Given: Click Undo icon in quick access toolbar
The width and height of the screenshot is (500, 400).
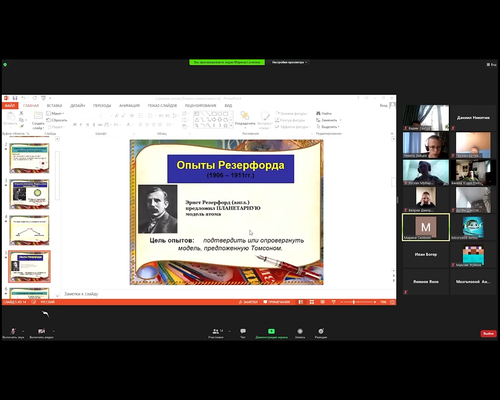Looking at the screenshot, I should 24,98.
